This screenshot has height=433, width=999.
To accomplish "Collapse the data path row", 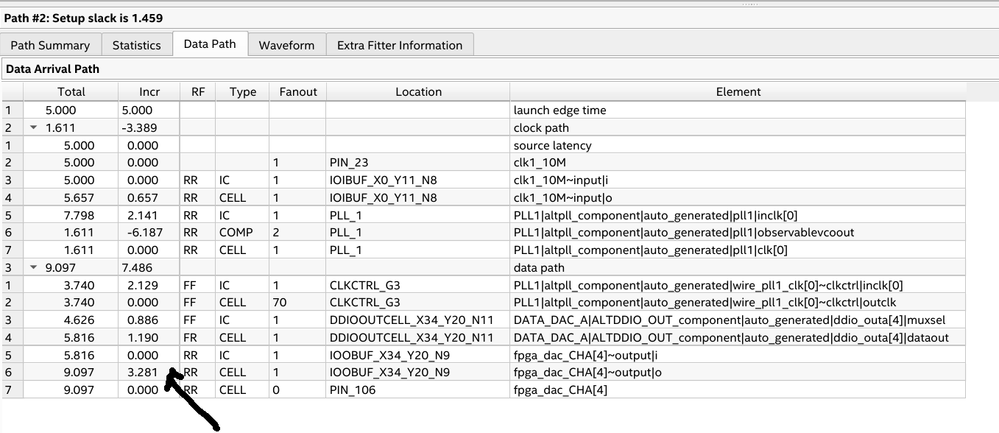I will click(x=32, y=268).
